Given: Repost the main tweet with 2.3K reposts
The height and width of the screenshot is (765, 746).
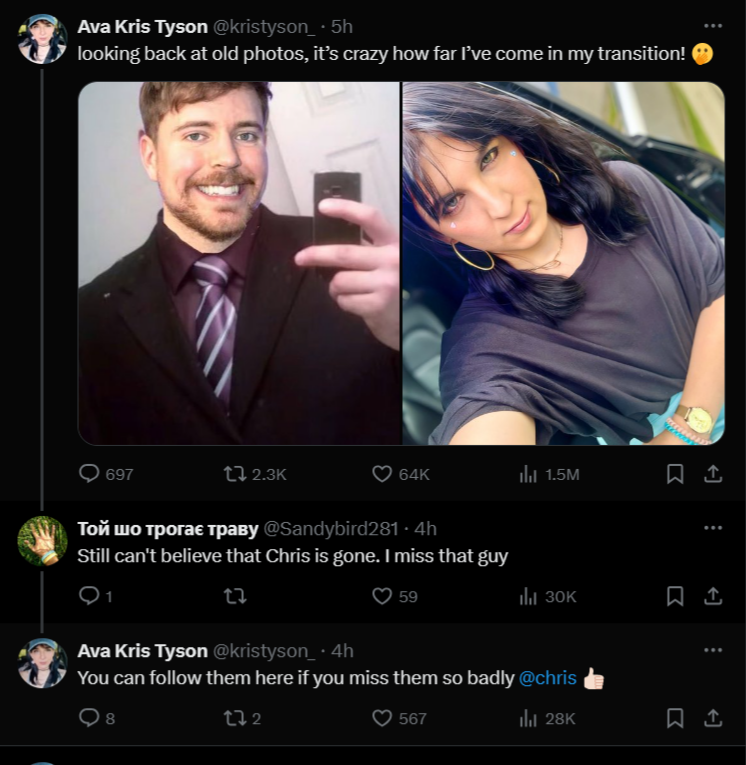Looking at the screenshot, I should point(255,474).
